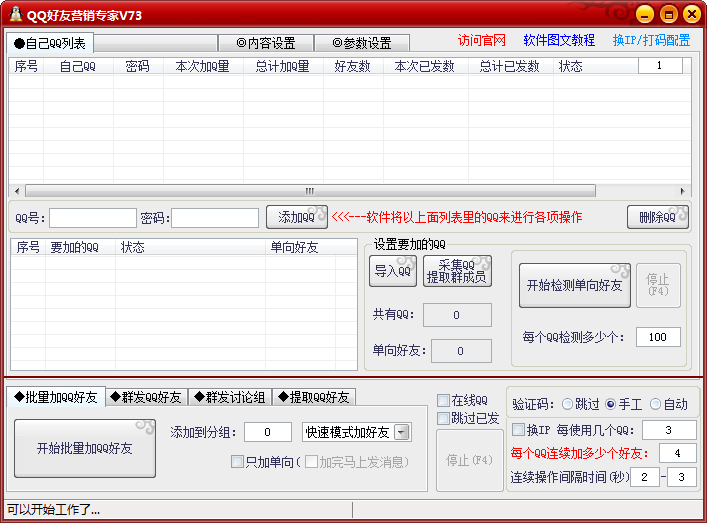The height and width of the screenshot is (523, 707).
Task: Click left arrow of horizontal scrollbar
Action: tap(17, 191)
